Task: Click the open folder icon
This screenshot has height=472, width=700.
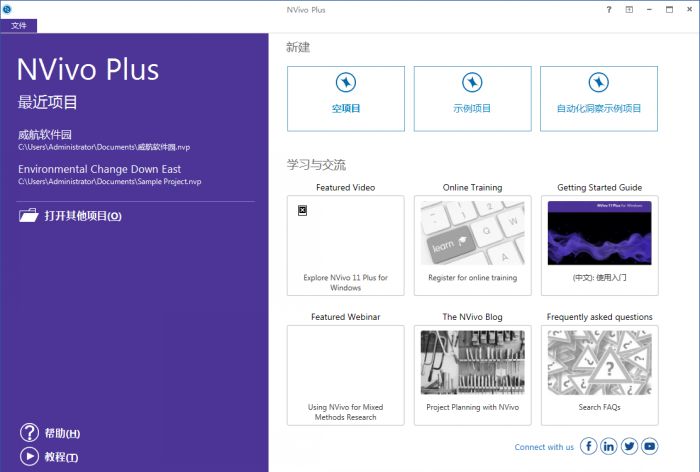Action: pyautogui.click(x=29, y=215)
